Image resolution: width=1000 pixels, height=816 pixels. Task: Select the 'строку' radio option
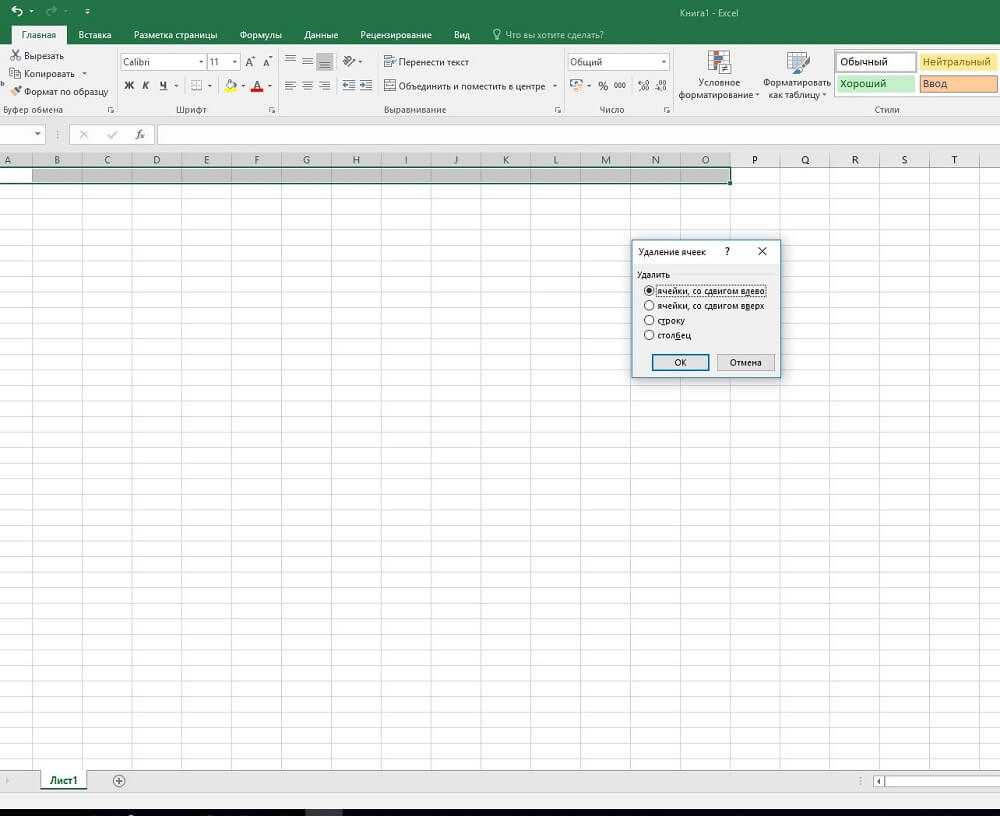tap(649, 321)
